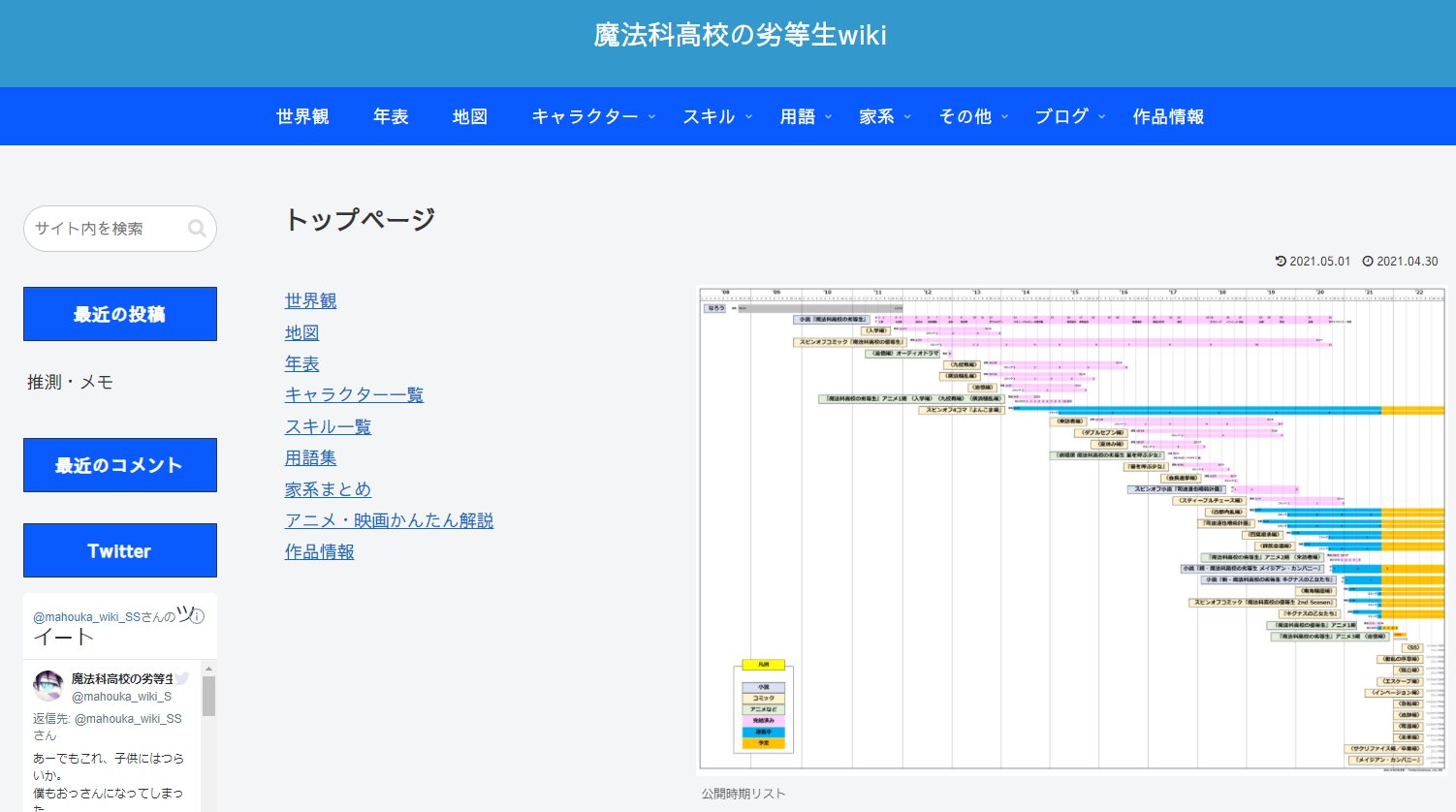Open the @mahouka_wiki_SS timeline link
Screen dimensions: 1456x812
coord(86,617)
